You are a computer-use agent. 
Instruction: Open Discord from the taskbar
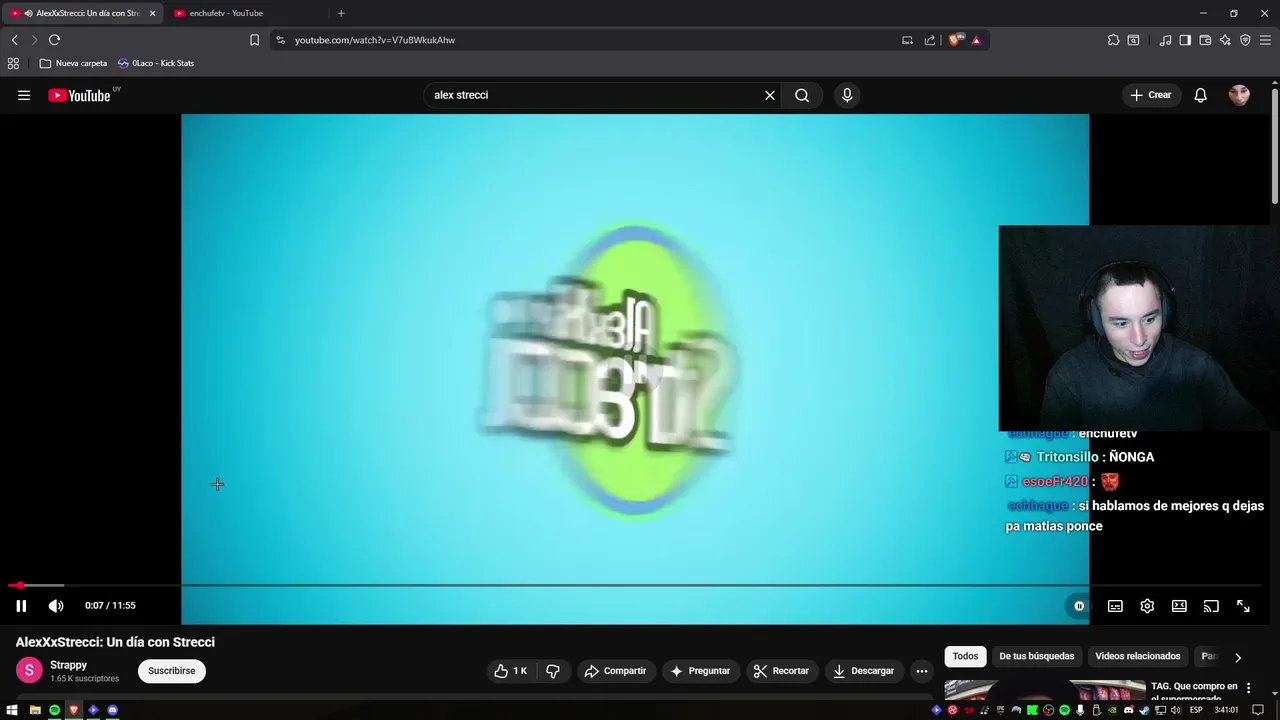(x=112, y=710)
